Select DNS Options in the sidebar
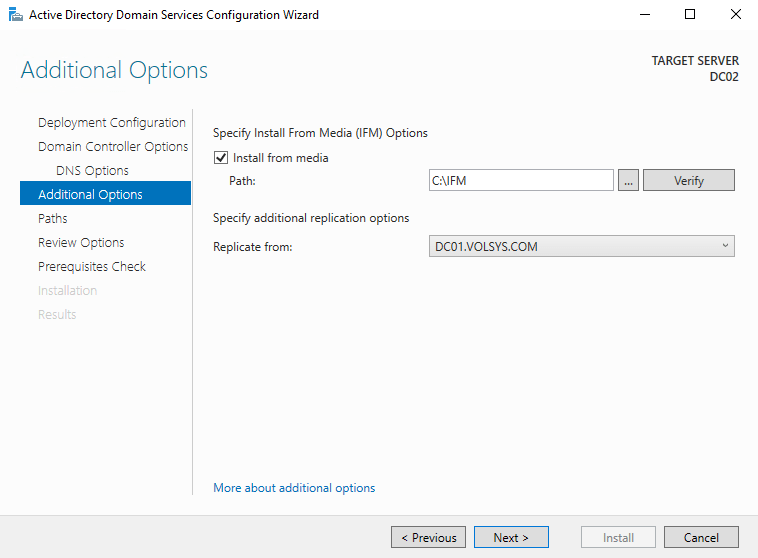The height and width of the screenshot is (558, 758). [92, 171]
